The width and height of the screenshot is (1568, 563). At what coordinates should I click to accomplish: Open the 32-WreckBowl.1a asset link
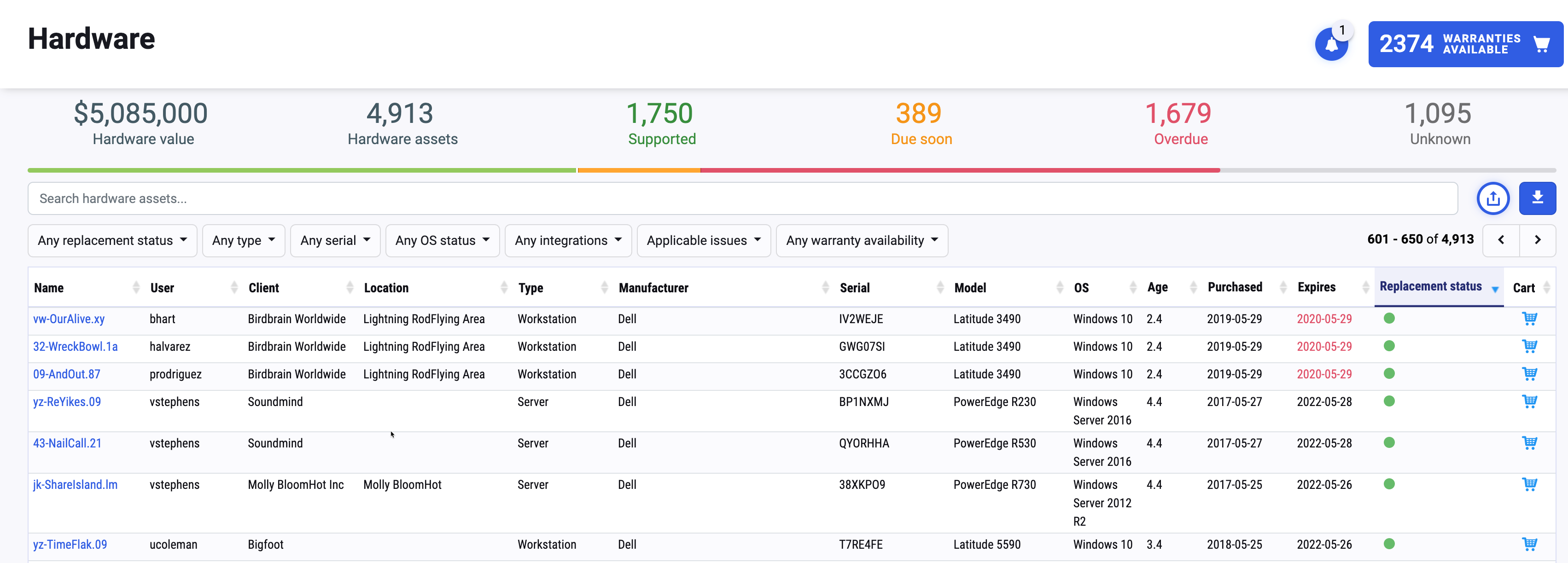tap(76, 346)
